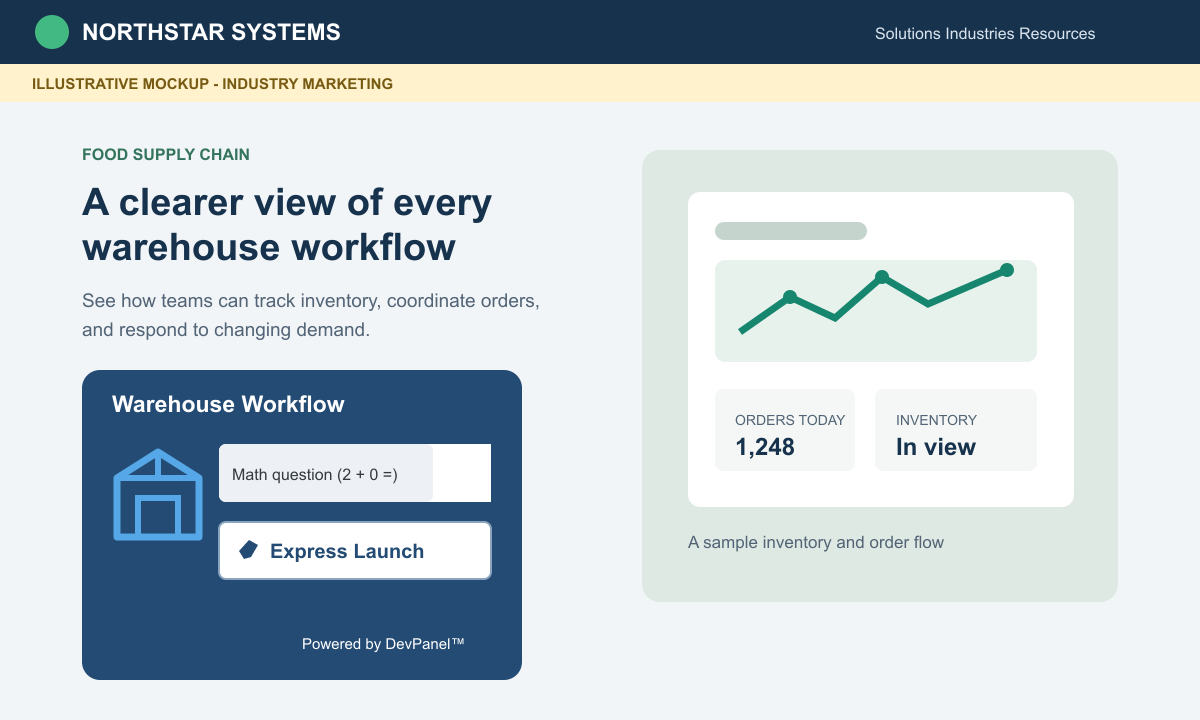Image resolution: width=1200 pixels, height=720 pixels.
Task: Click the FOOD SUPPLY CHAIN label
Action: pyautogui.click(x=166, y=155)
